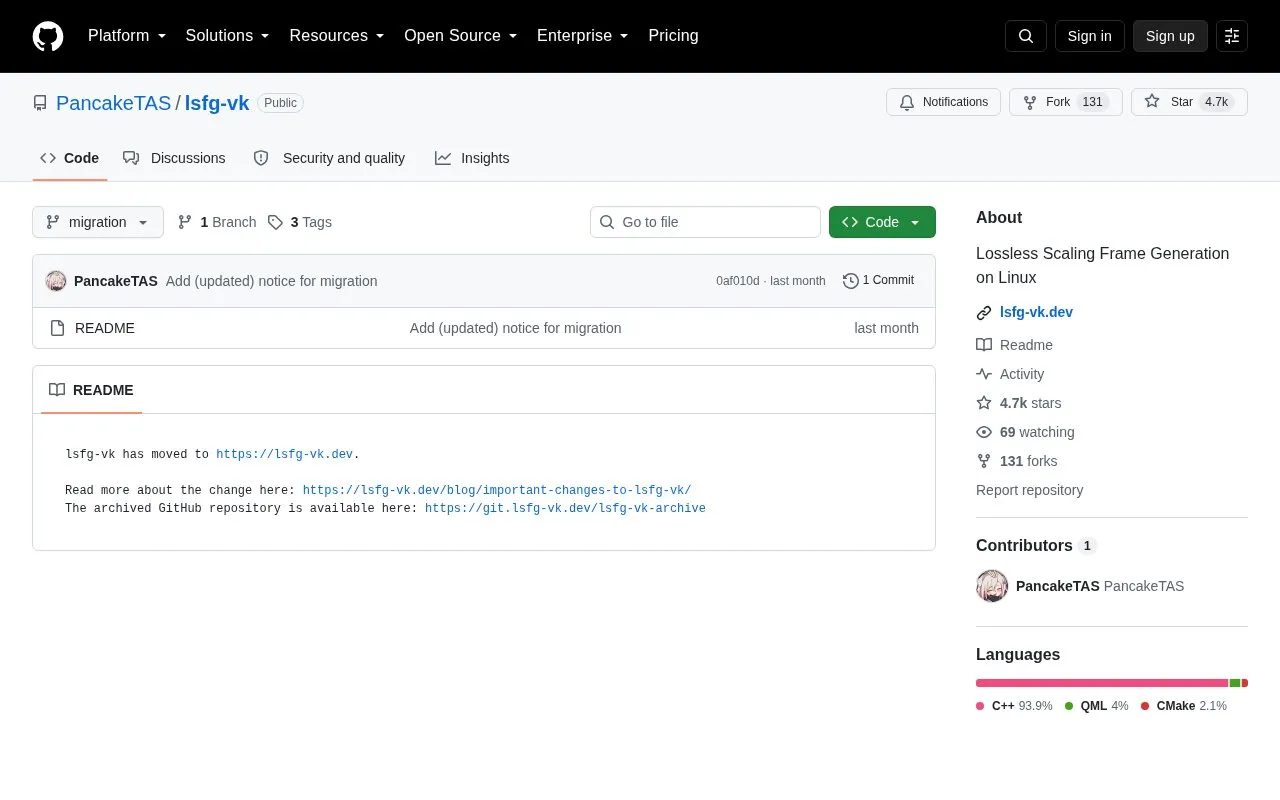
Task: Open the Security and quality tab
Action: (x=330, y=158)
